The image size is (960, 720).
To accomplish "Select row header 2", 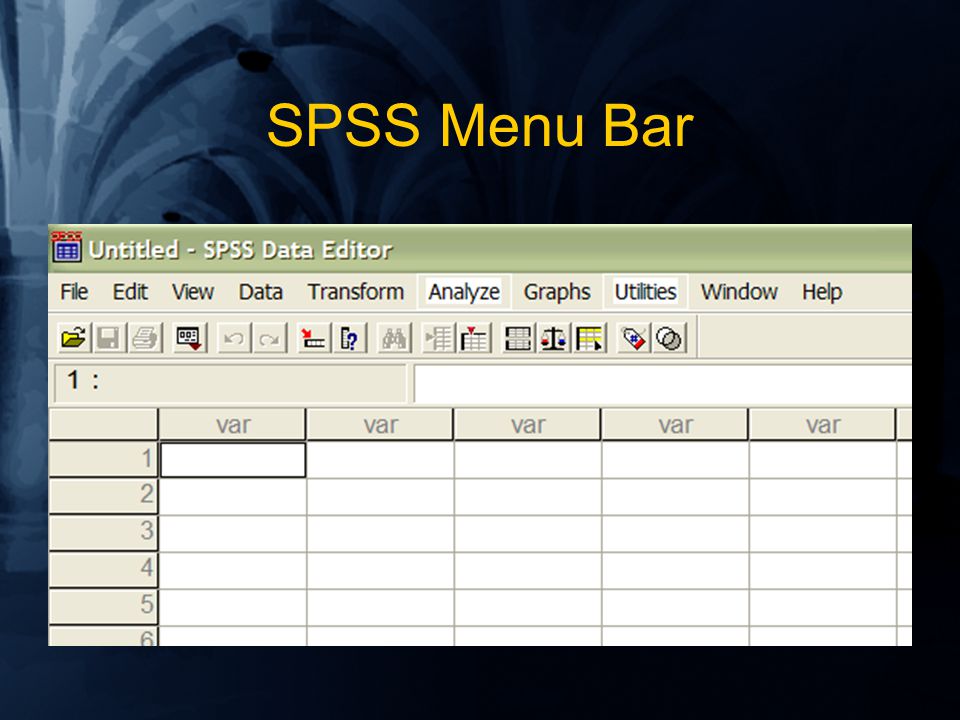I will (103, 496).
